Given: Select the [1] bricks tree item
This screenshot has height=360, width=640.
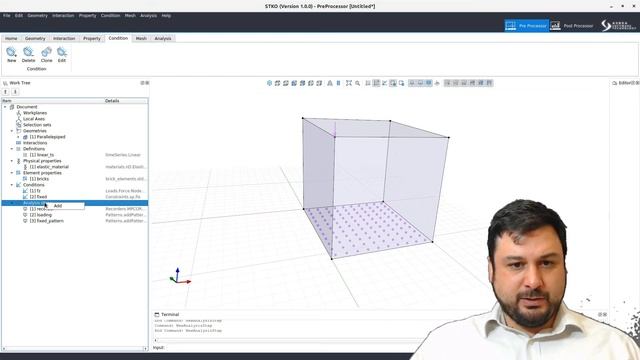Looking at the screenshot, I should click(x=39, y=179).
